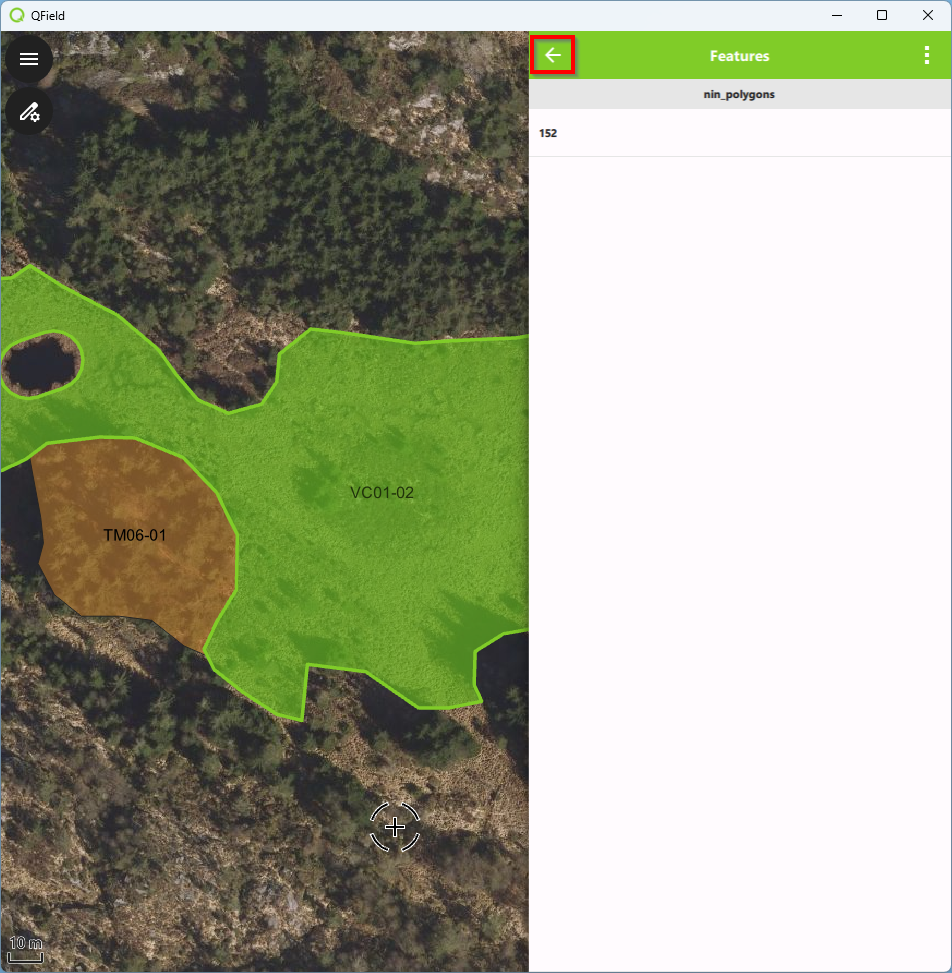Open the three-dot Features options menu

point(927,56)
